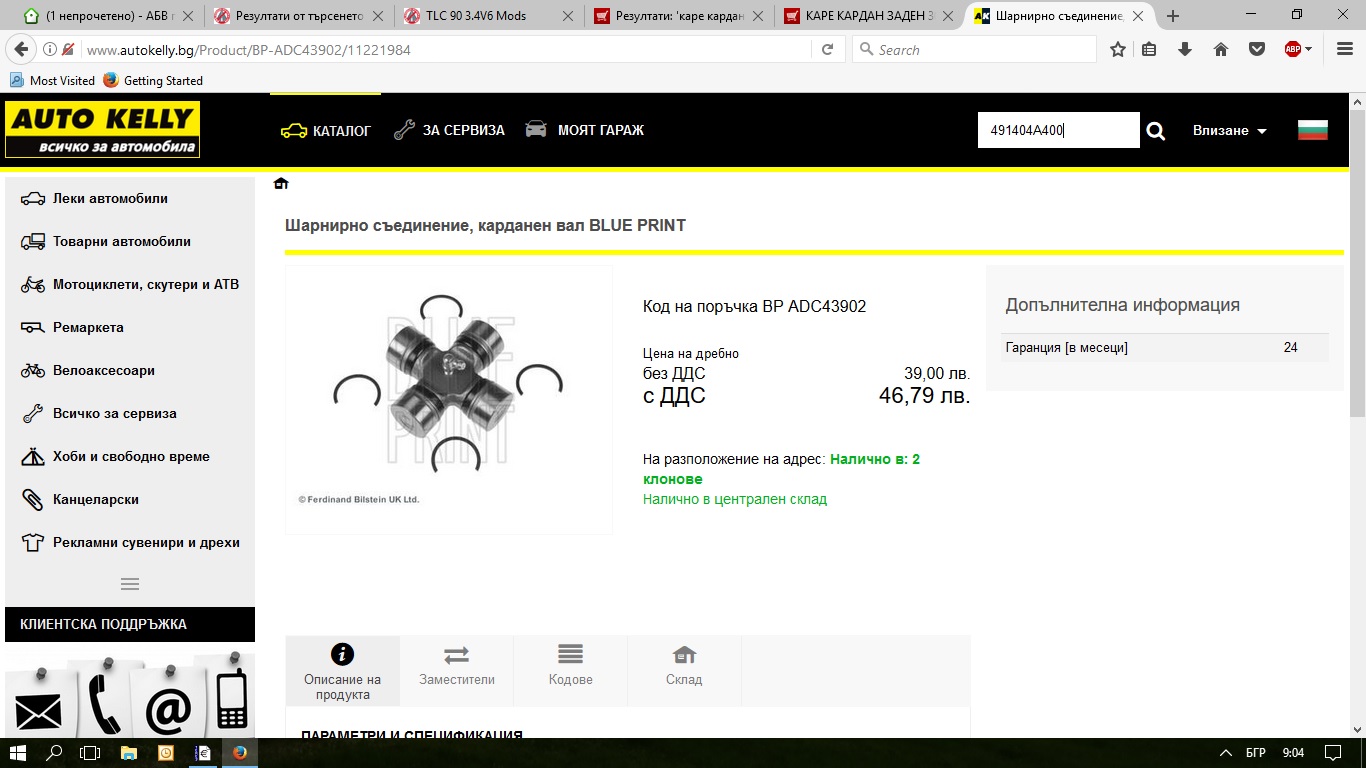Open the Firefox hamburger menu
Viewport: 1366px width, 768px height.
(x=1344, y=49)
